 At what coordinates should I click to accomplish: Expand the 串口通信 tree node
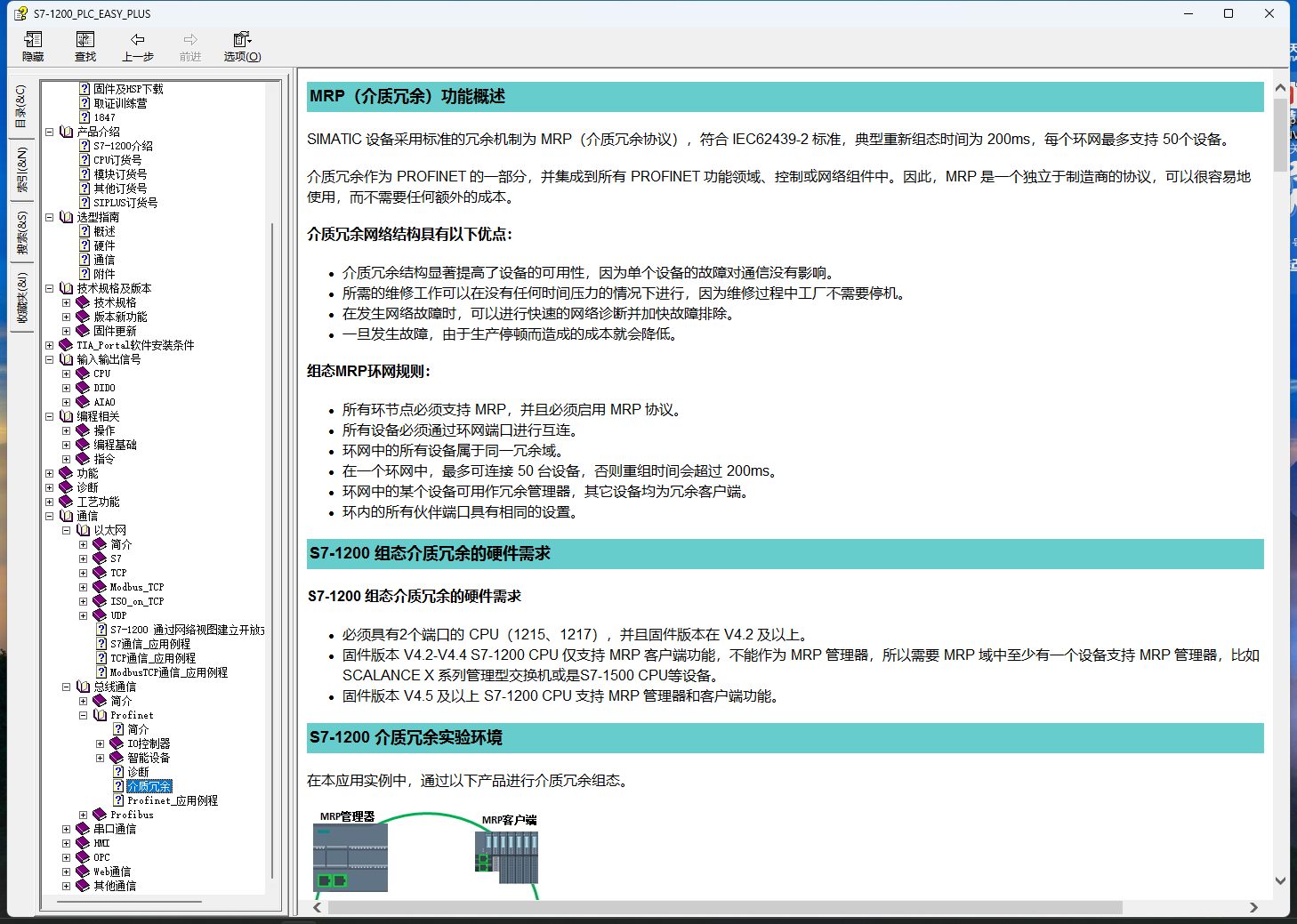[67, 829]
